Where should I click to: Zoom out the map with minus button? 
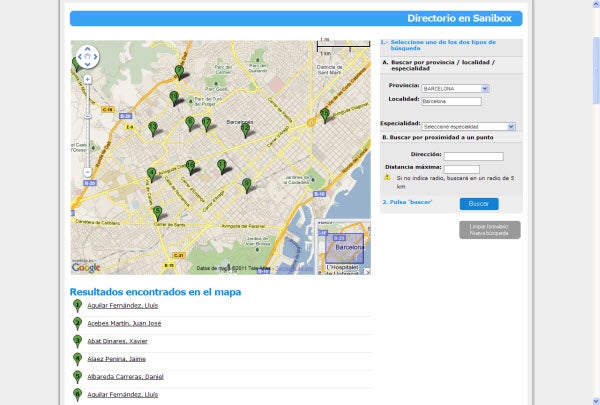pyautogui.click(x=88, y=172)
